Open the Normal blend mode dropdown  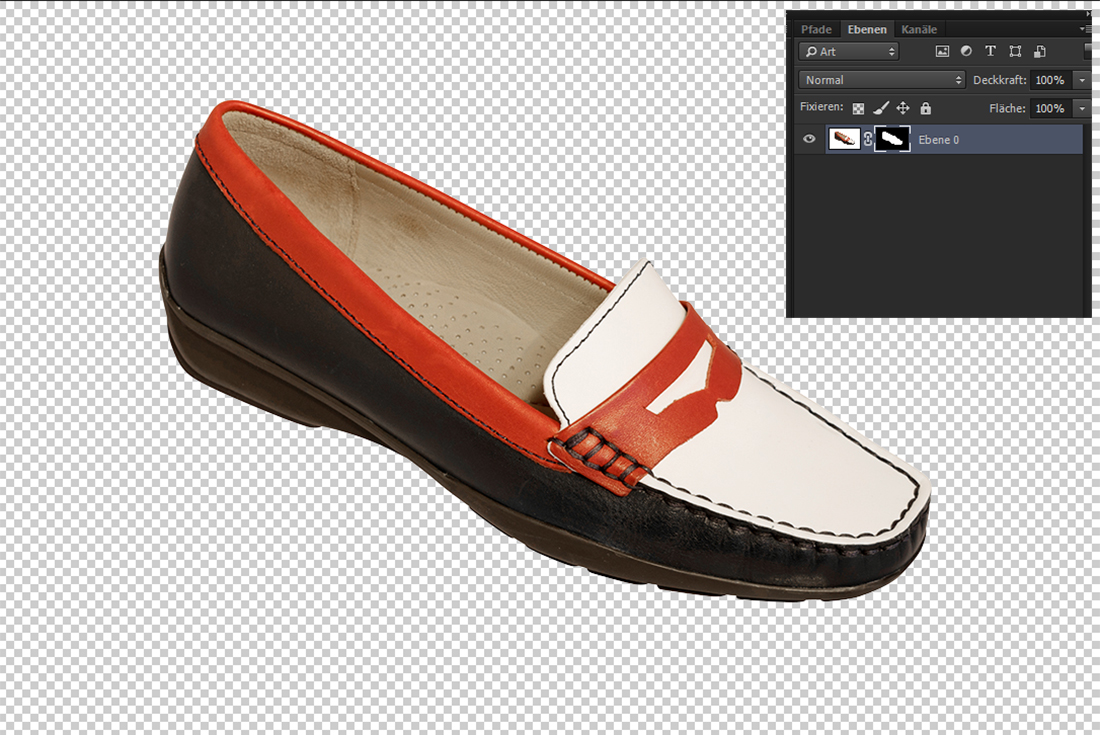point(882,80)
